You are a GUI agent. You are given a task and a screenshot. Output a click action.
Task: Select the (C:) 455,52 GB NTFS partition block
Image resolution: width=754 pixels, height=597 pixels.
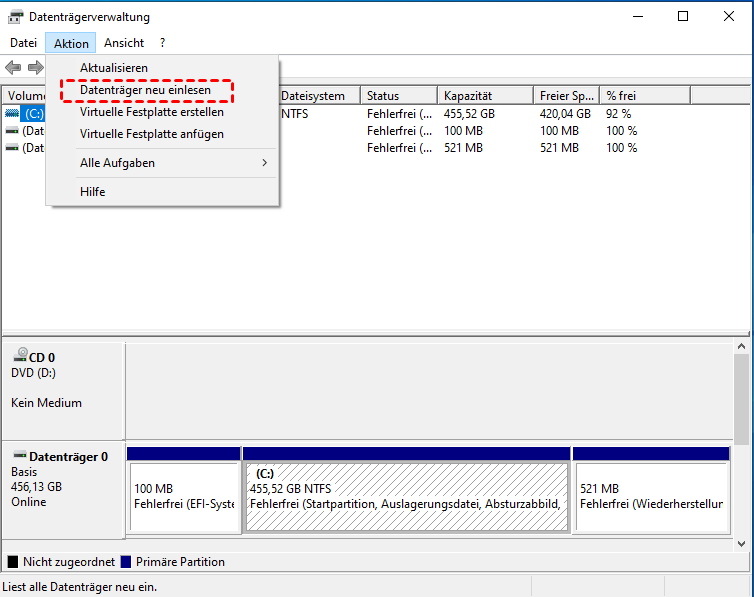click(407, 490)
